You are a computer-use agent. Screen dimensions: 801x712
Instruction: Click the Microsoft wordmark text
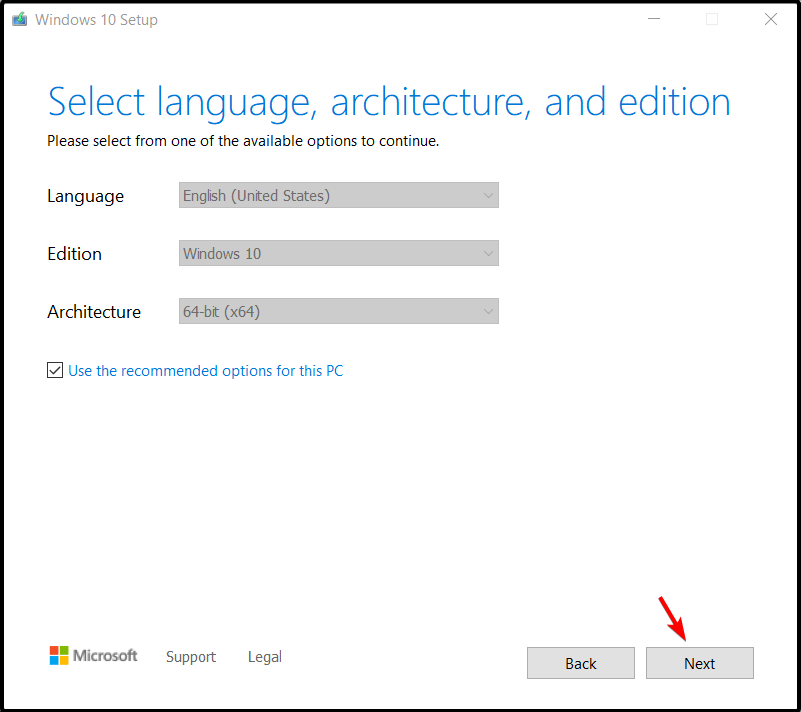tap(105, 655)
